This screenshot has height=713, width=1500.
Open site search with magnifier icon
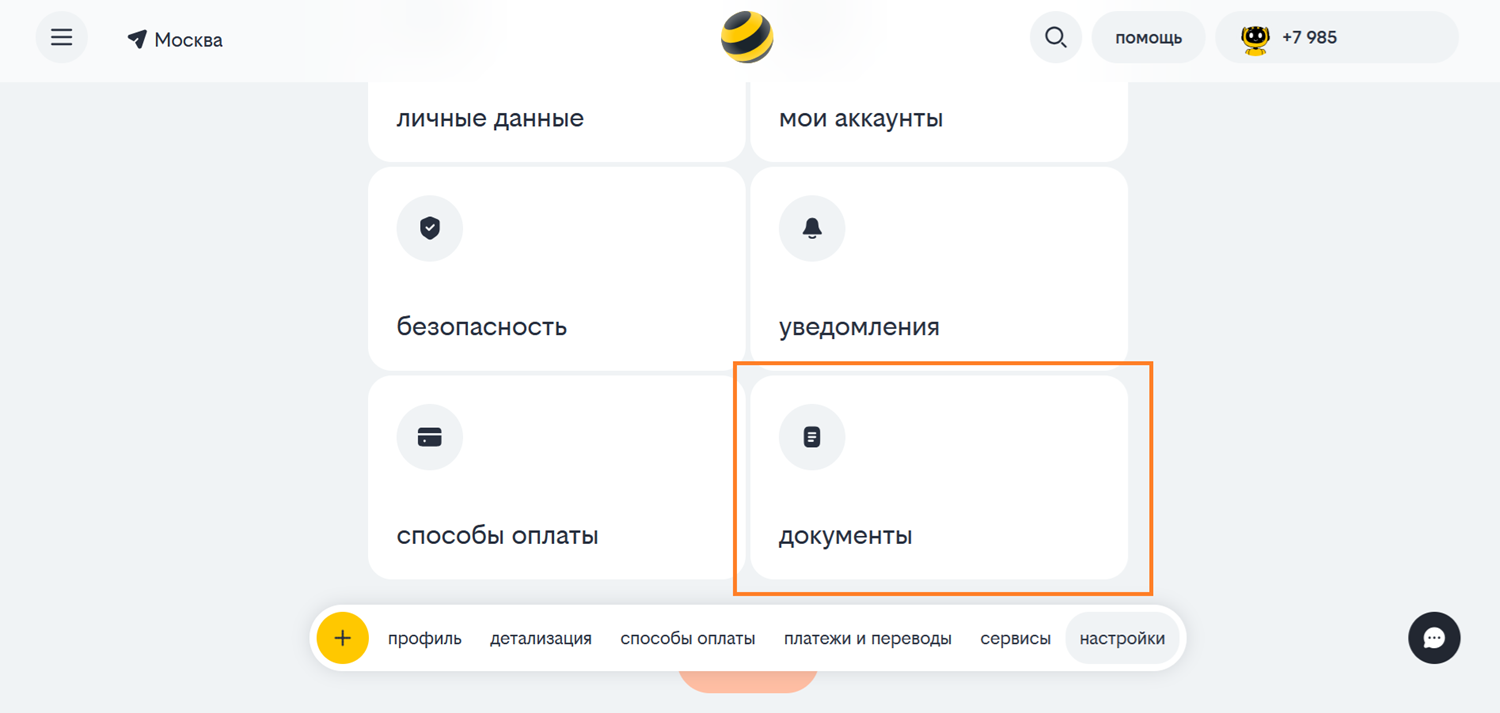click(x=1056, y=38)
